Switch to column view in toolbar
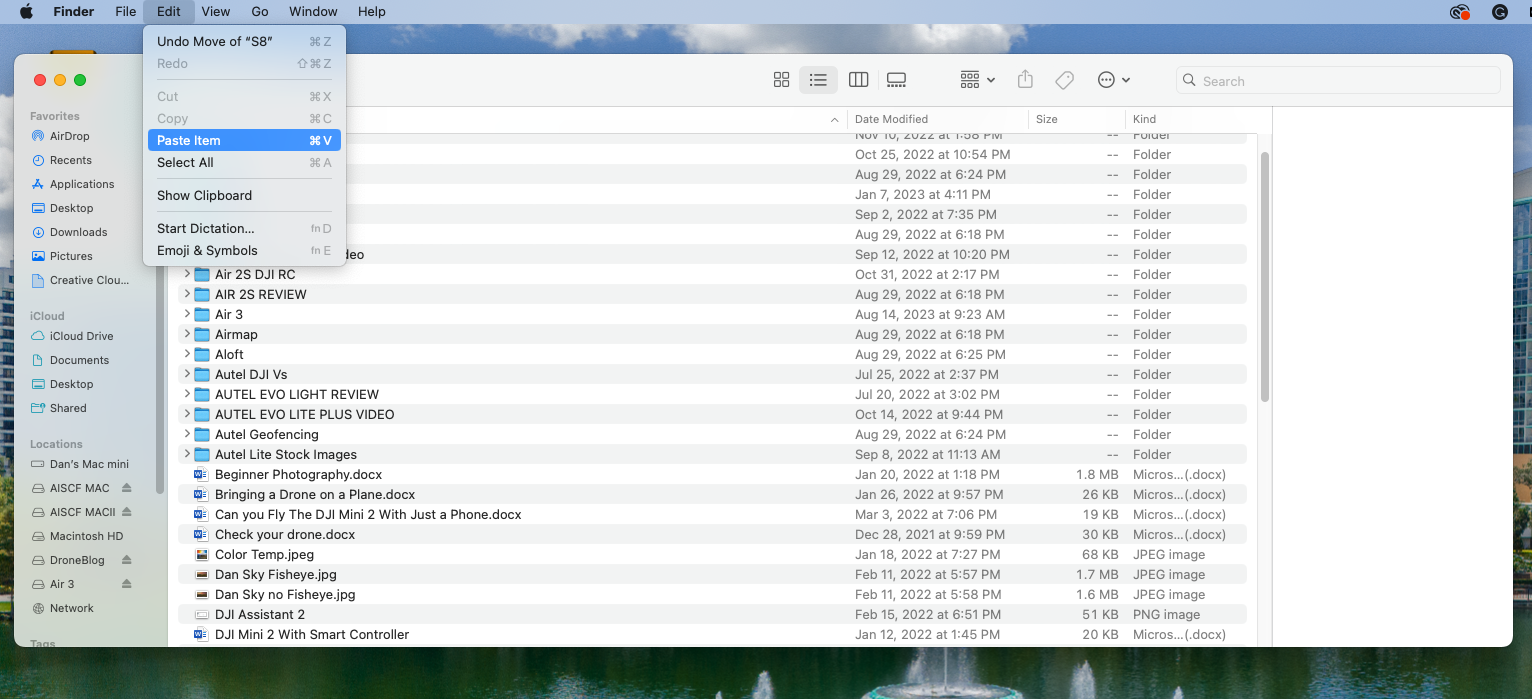Screen dimensions: 1532x699 (858, 80)
